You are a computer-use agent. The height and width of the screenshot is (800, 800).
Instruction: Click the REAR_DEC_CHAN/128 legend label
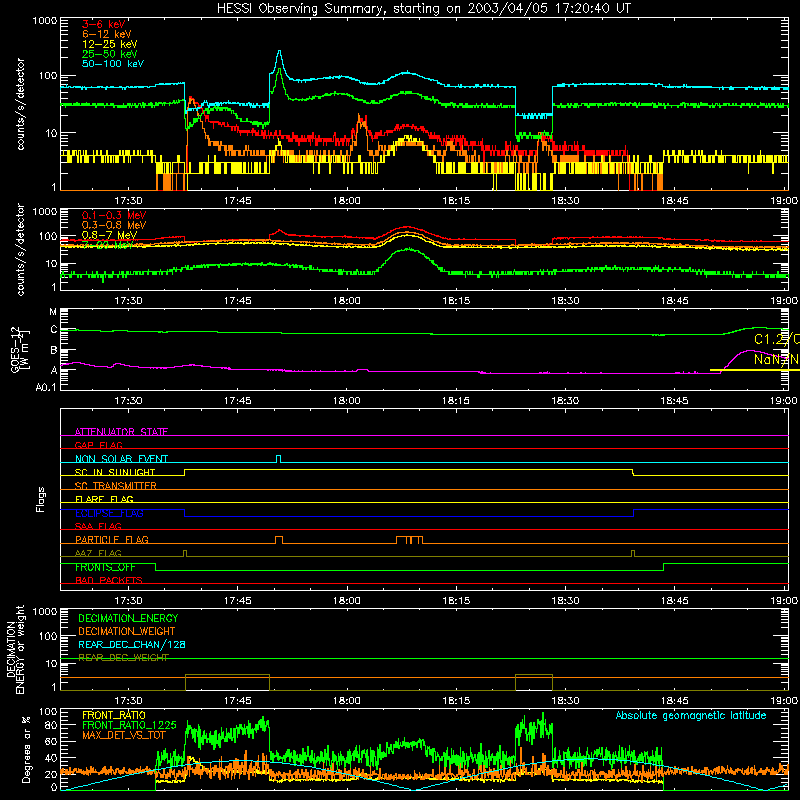(132, 644)
